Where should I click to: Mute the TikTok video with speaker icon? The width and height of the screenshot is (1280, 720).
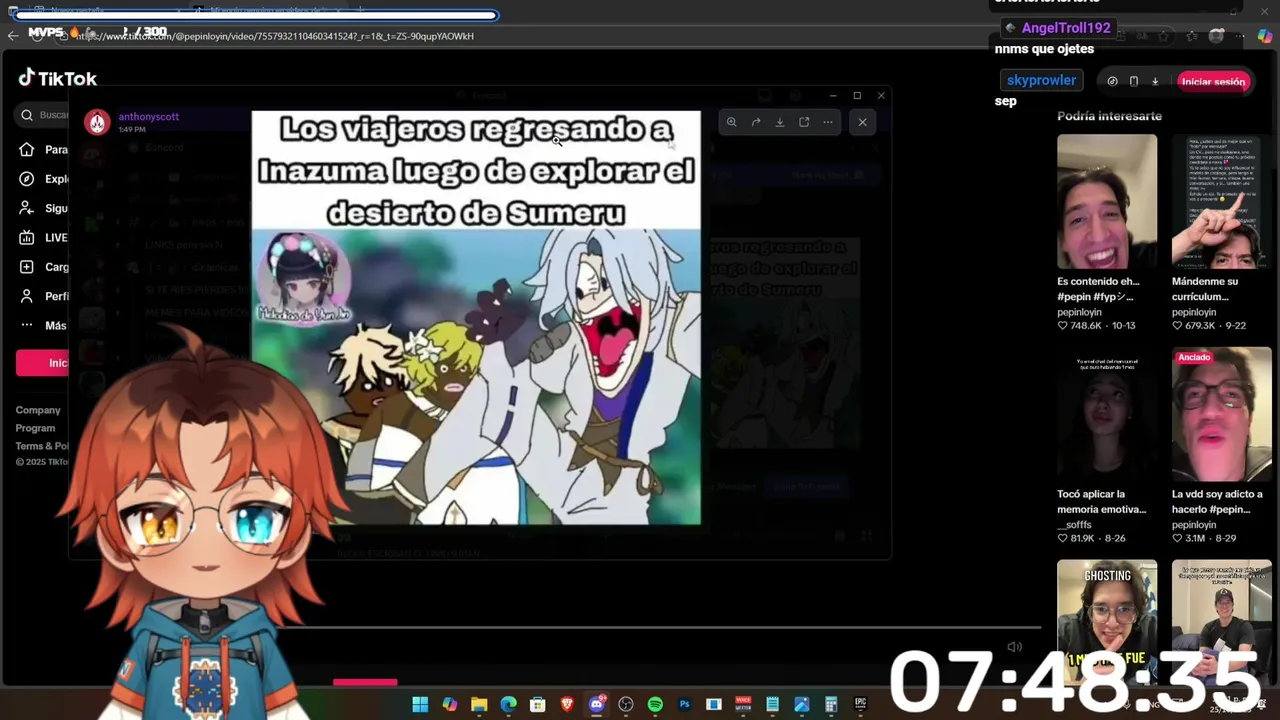coord(1014,647)
